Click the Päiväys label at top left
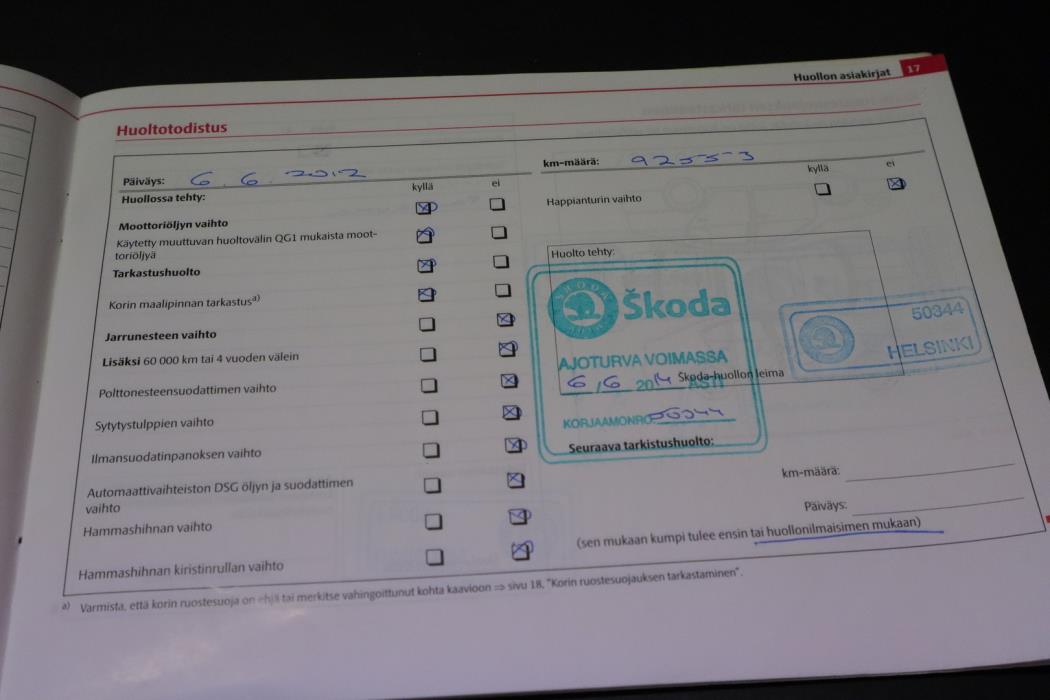This screenshot has height=700, width=1050. (143, 182)
